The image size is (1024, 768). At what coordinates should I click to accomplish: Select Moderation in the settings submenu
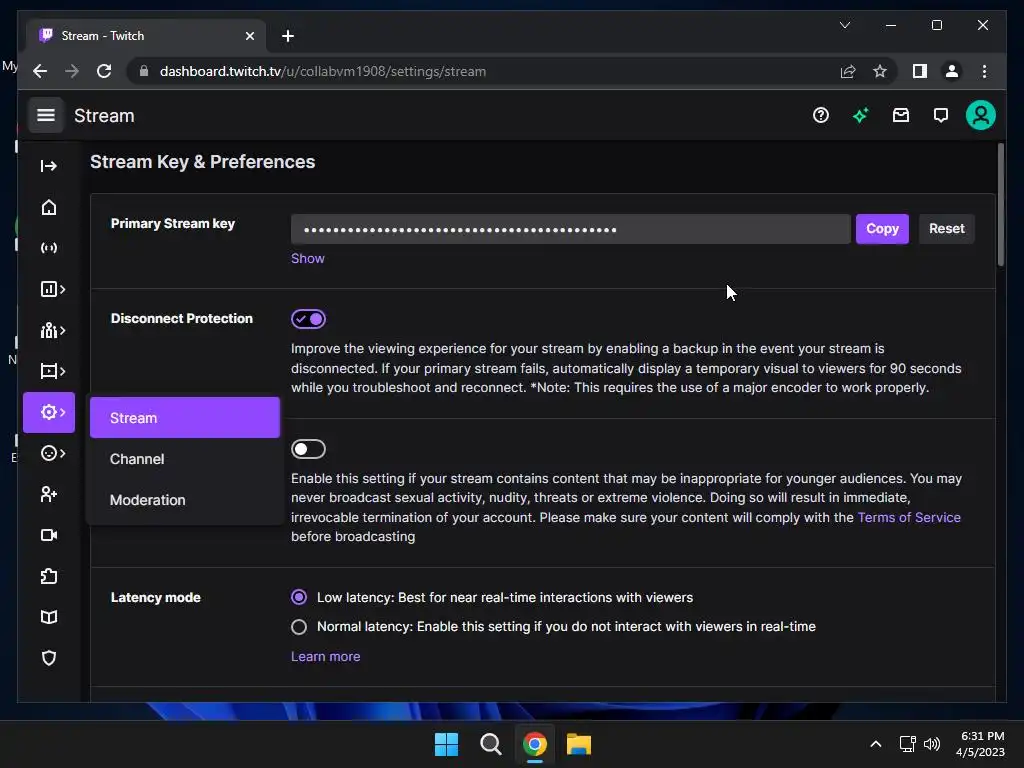[x=185, y=500]
